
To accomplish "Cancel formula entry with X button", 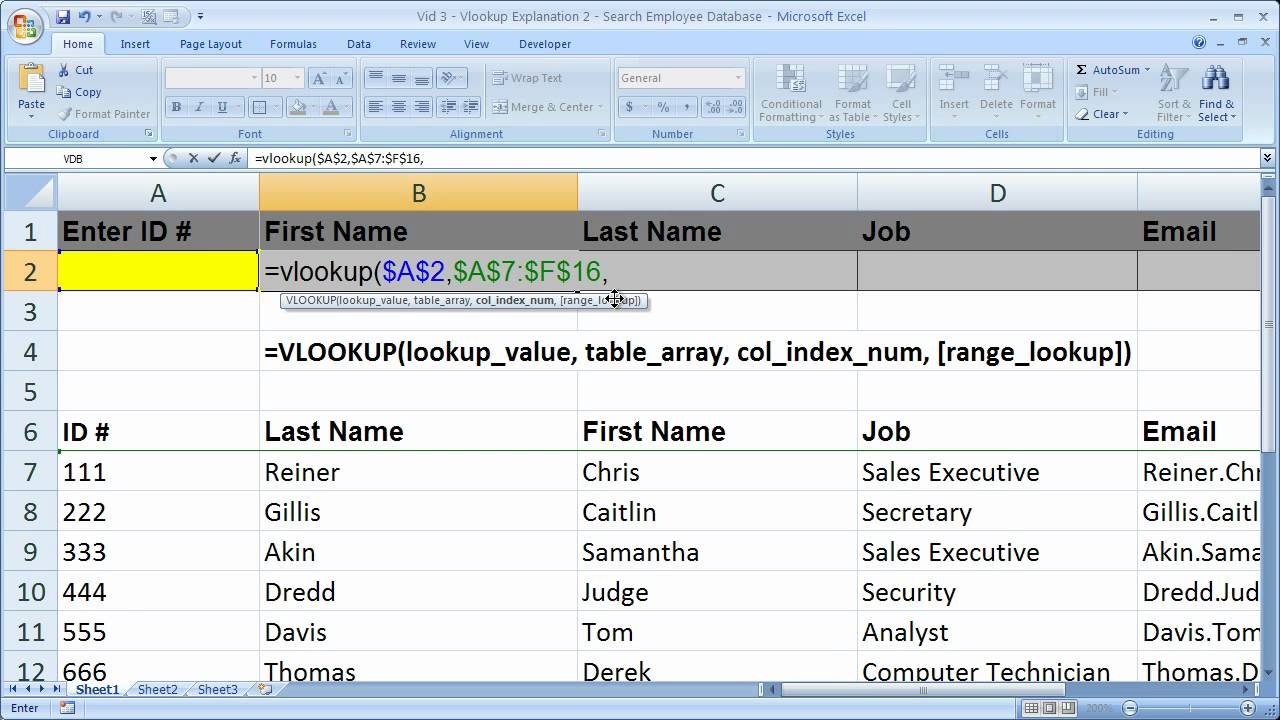I will coord(193,158).
